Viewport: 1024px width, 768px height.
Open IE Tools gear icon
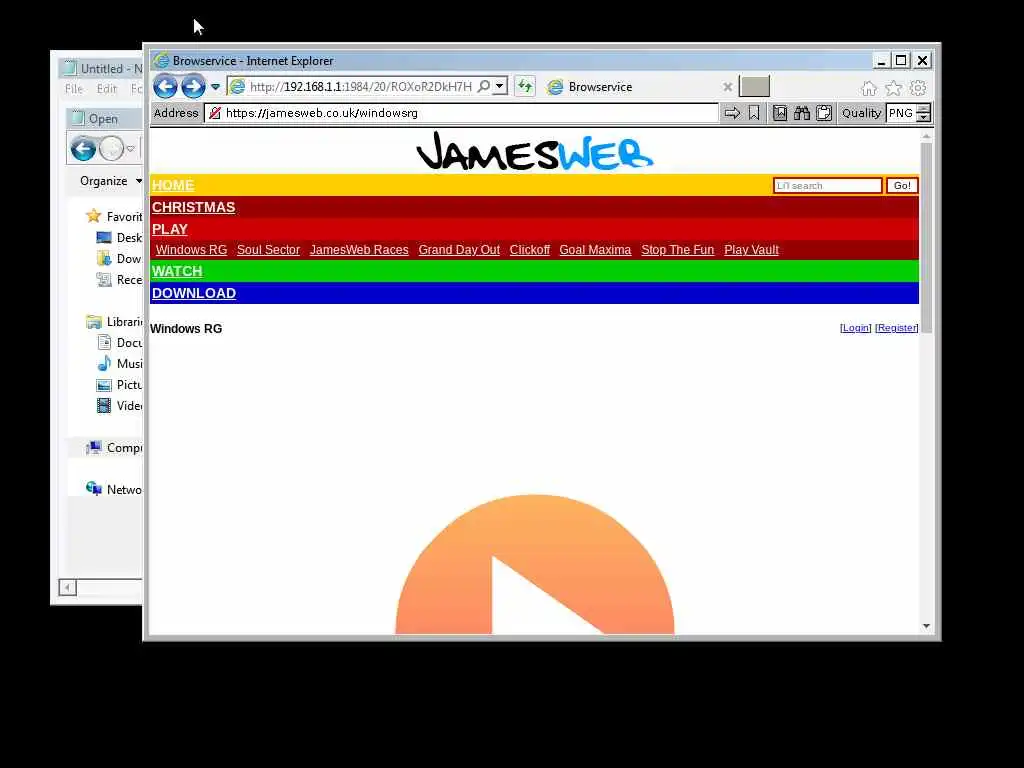click(x=918, y=88)
